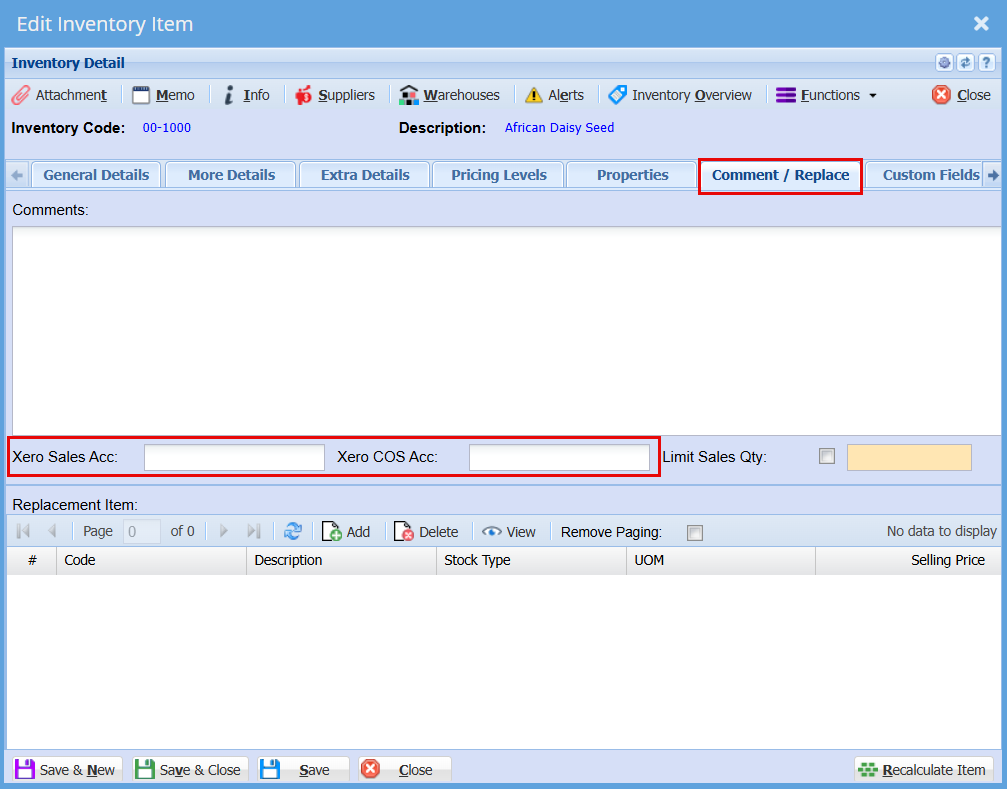Click the orange Limit Sales Qty box

tap(908, 458)
